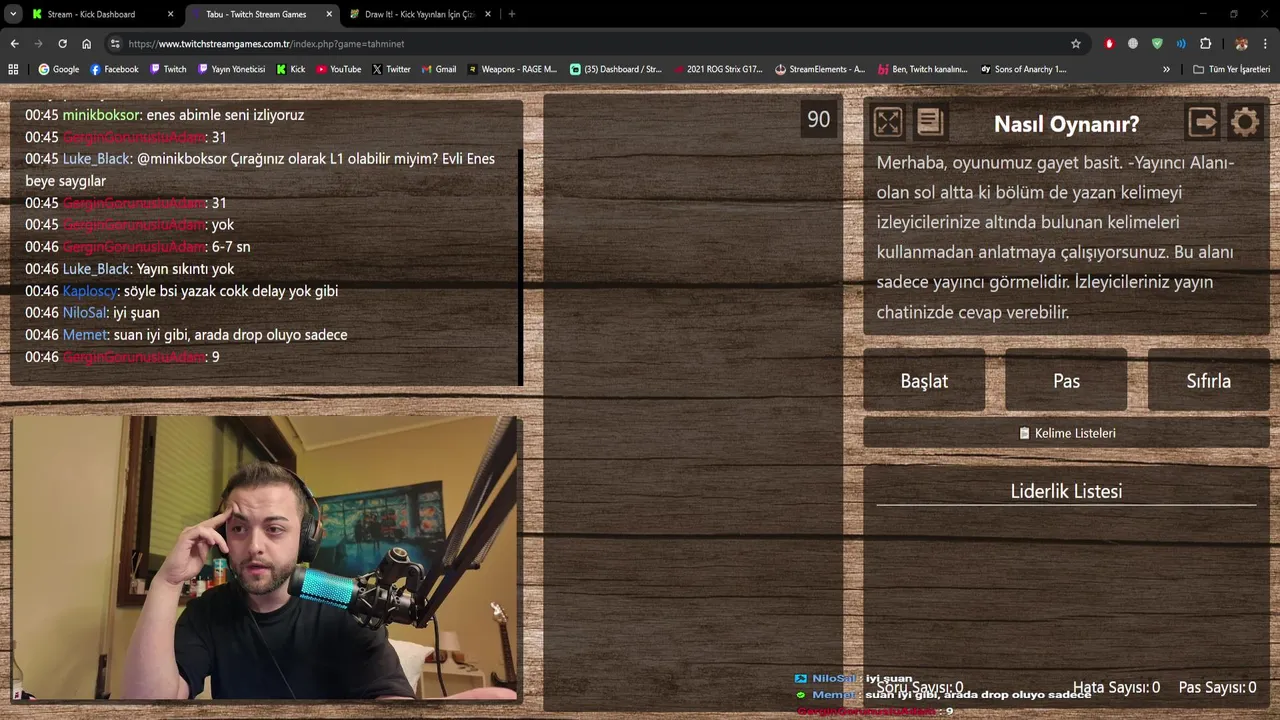Open the Sons of Anarchy bookmark

(x=1023, y=69)
